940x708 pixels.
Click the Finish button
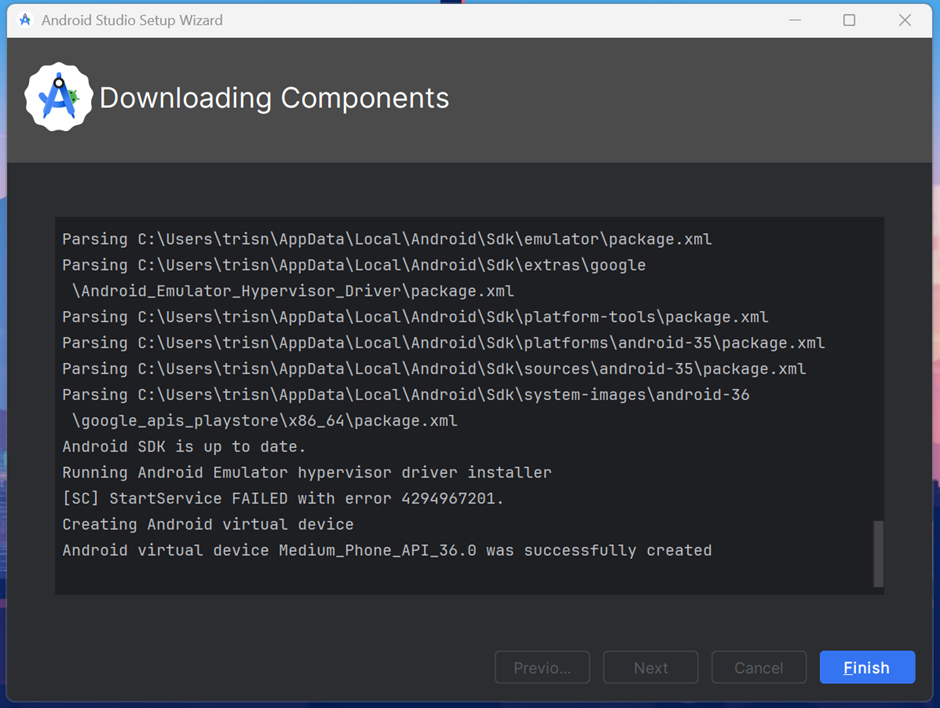[867, 667]
